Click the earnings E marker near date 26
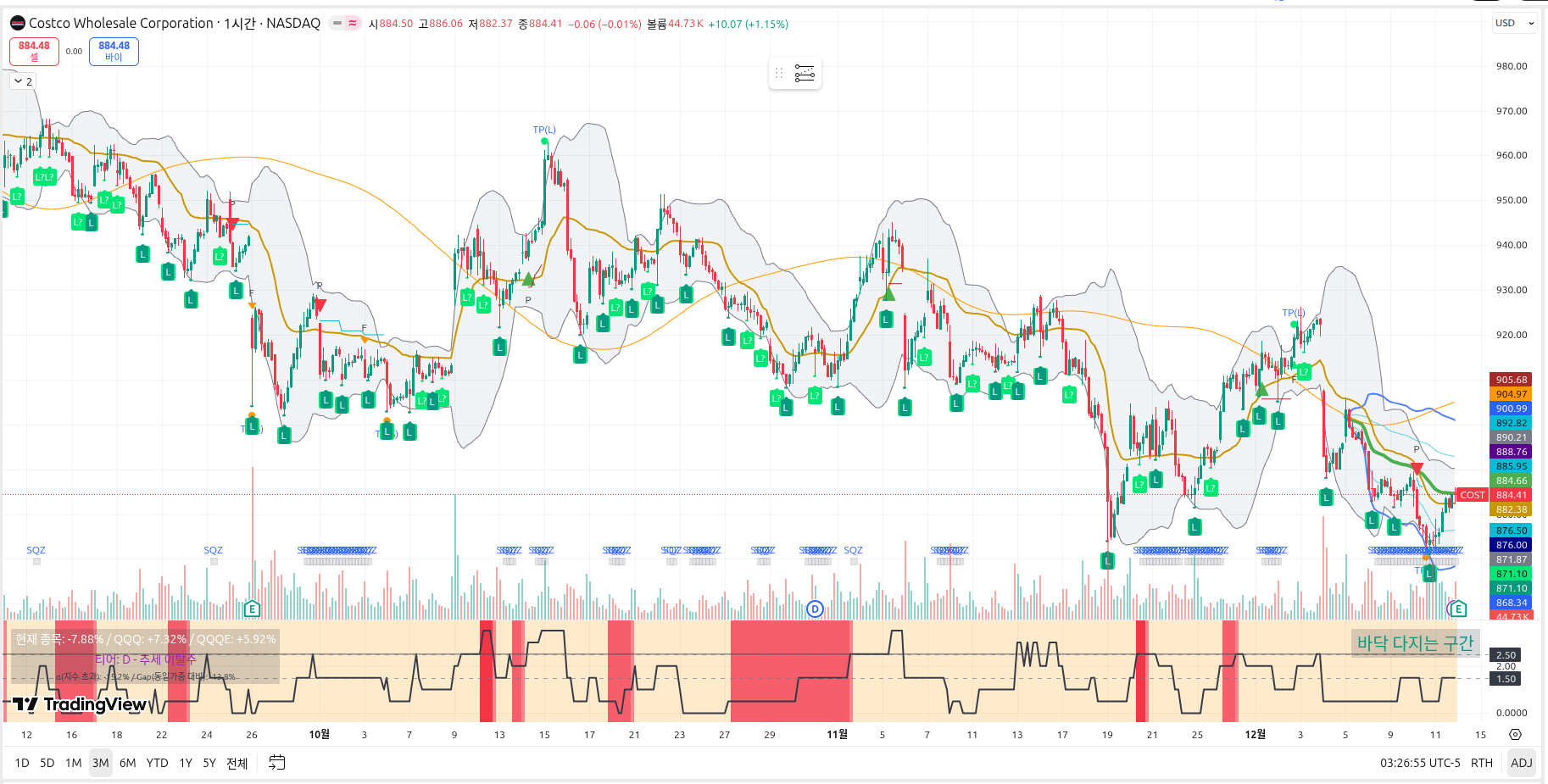This screenshot has width=1548, height=784. tap(252, 609)
